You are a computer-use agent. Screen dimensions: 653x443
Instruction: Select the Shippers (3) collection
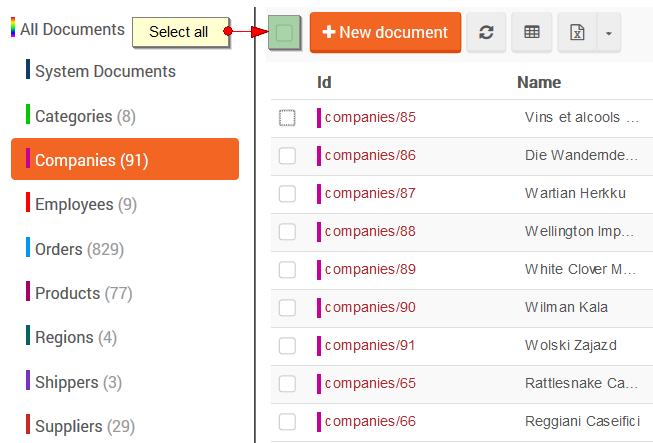74,382
